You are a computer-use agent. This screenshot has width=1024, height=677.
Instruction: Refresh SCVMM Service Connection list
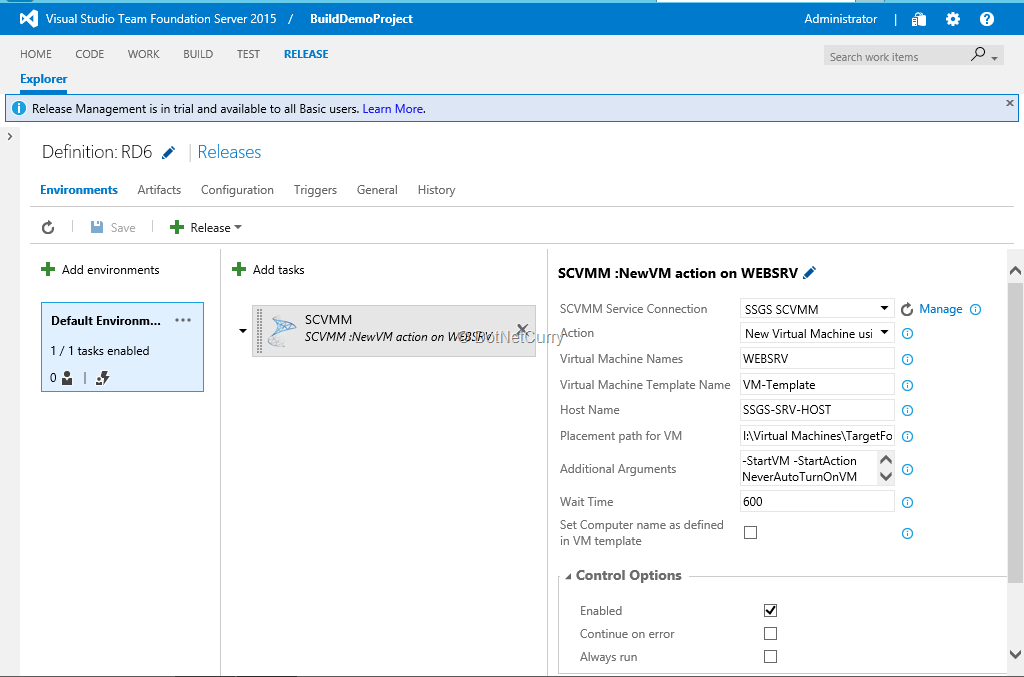point(906,309)
